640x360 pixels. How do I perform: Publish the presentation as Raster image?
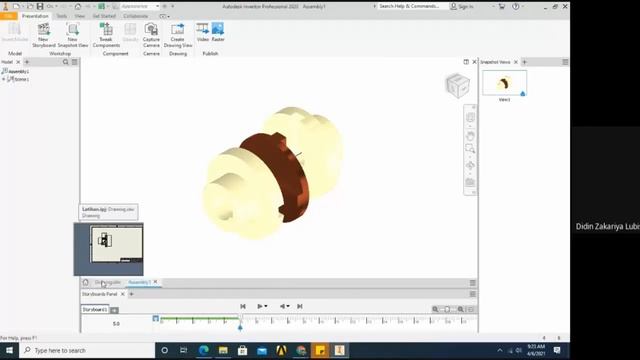click(218, 32)
